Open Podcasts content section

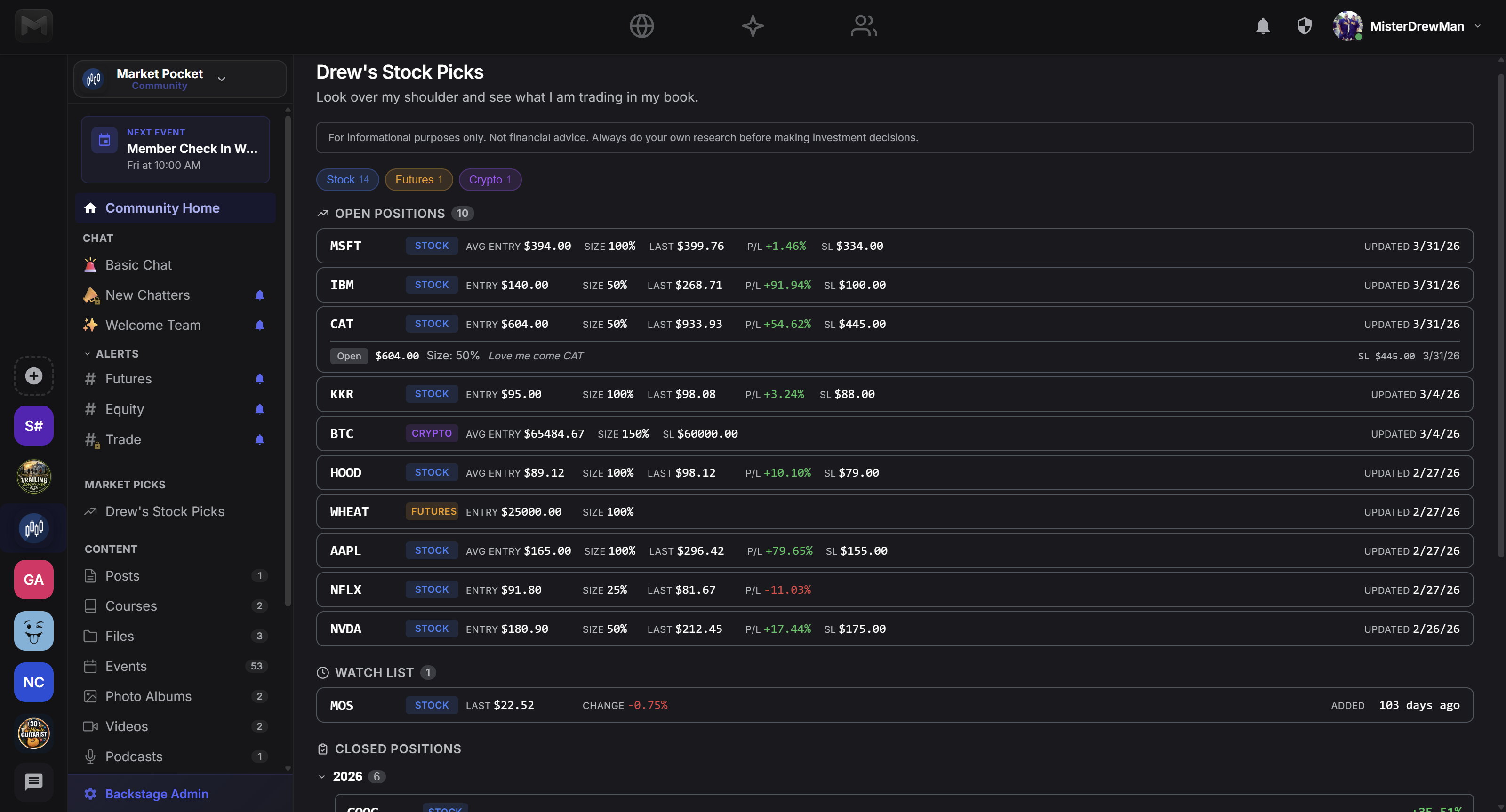[x=176, y=756]
